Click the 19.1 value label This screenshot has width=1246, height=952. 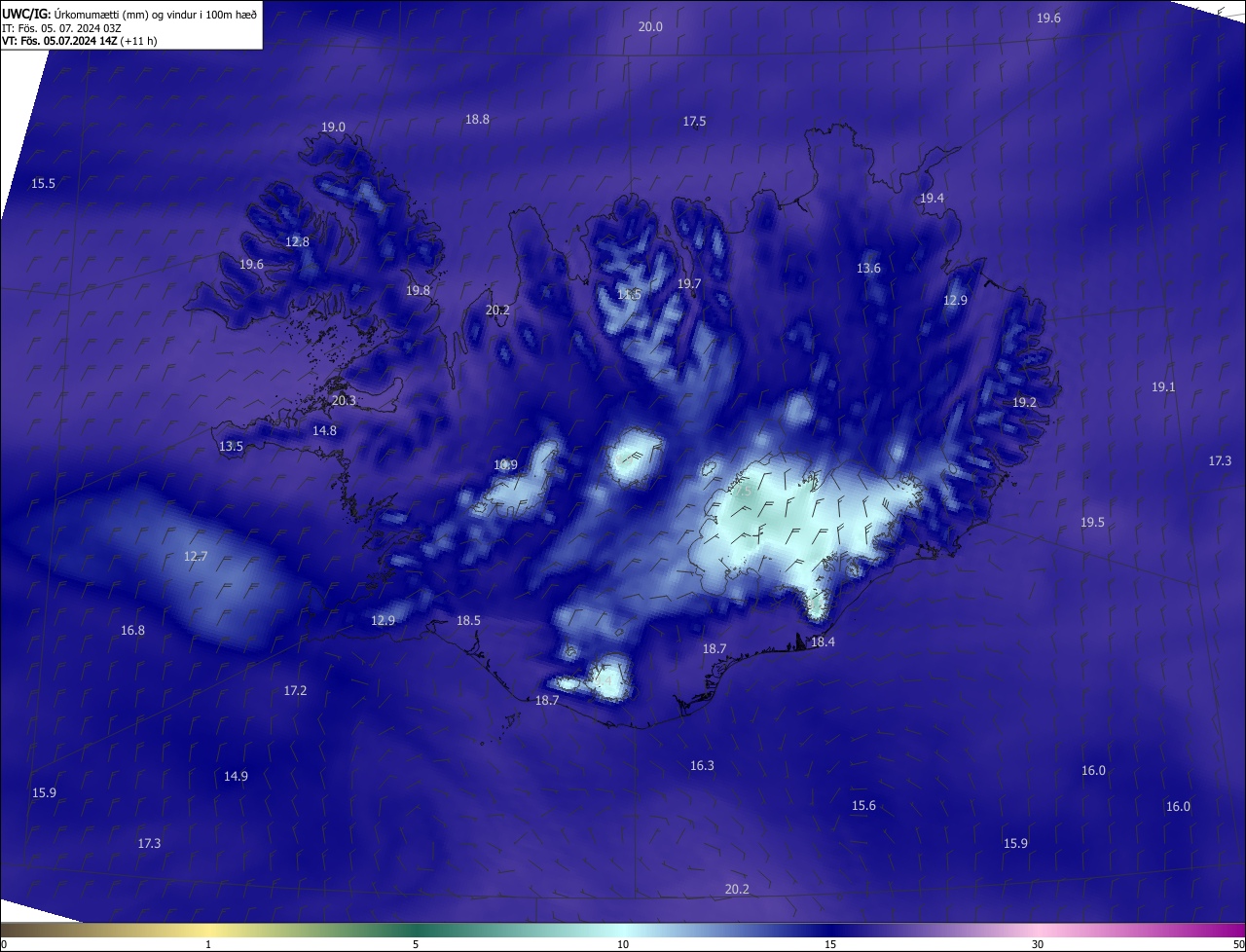point(1163,387)
